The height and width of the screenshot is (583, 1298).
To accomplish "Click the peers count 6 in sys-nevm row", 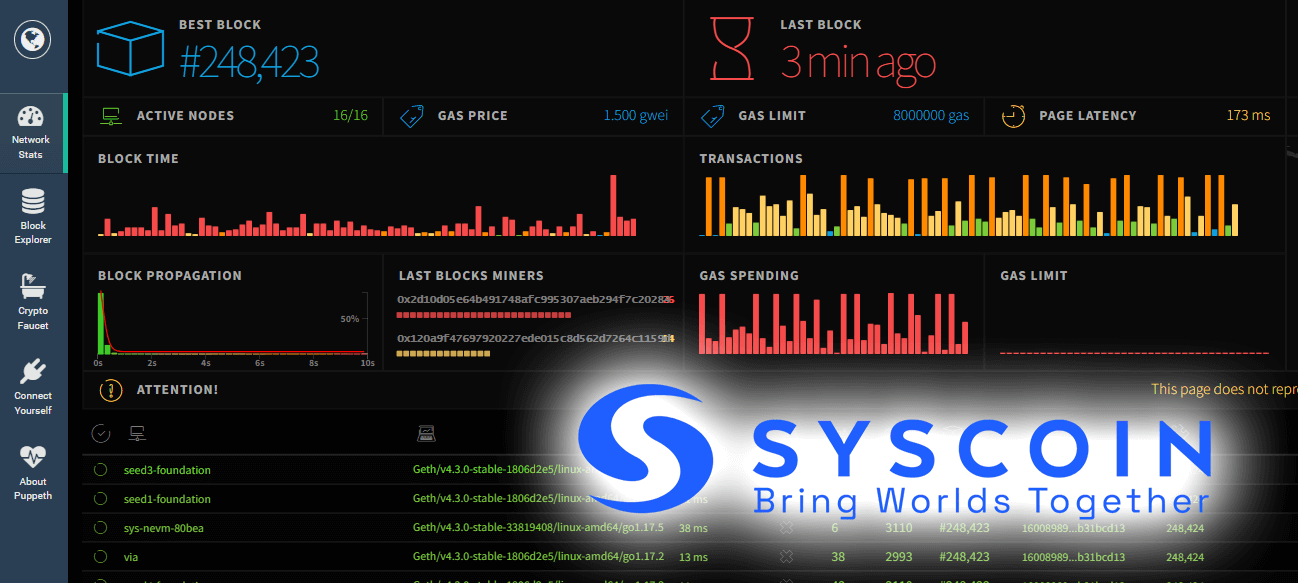I will click(x=835, y=528).
